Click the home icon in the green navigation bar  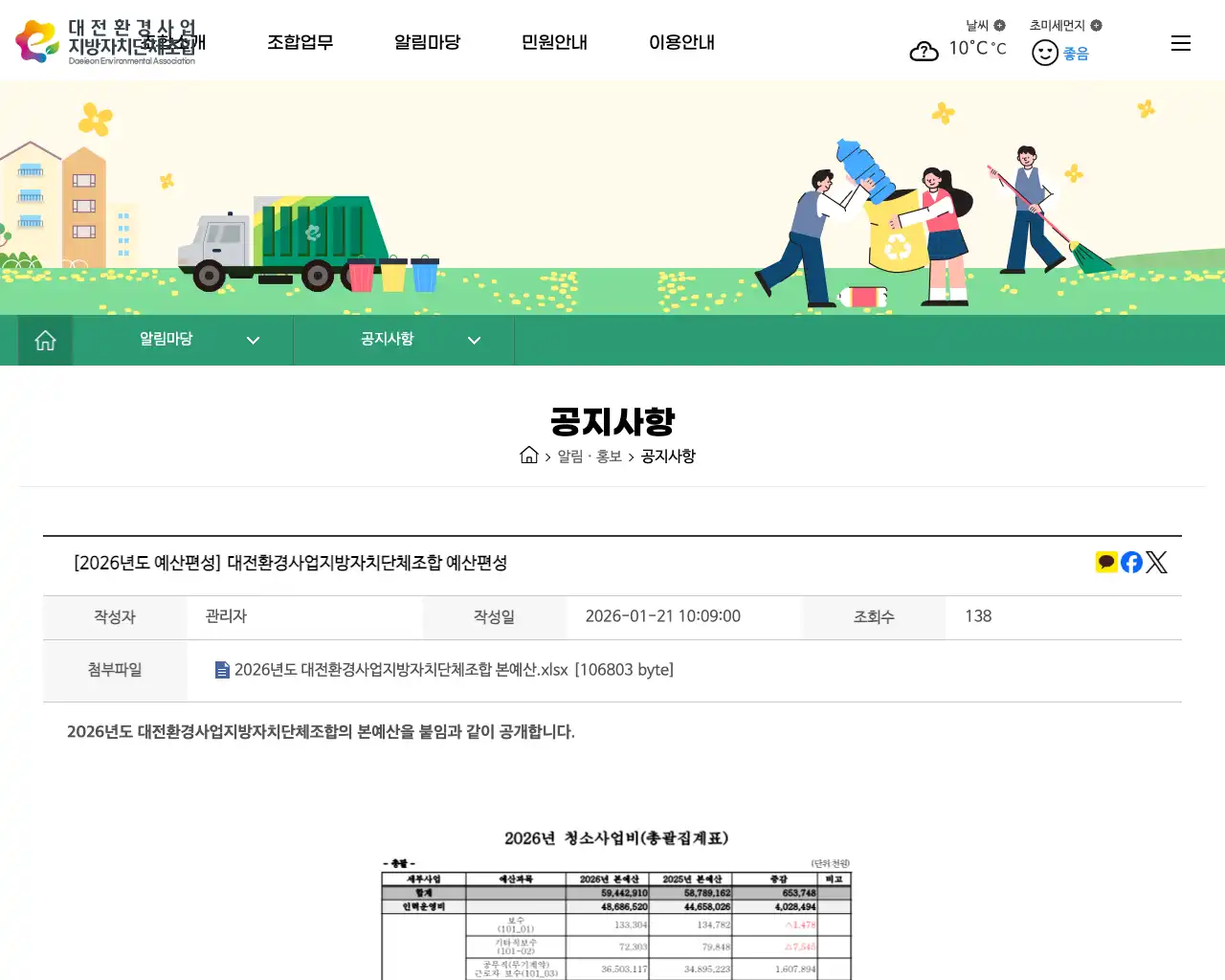(44, 340)
